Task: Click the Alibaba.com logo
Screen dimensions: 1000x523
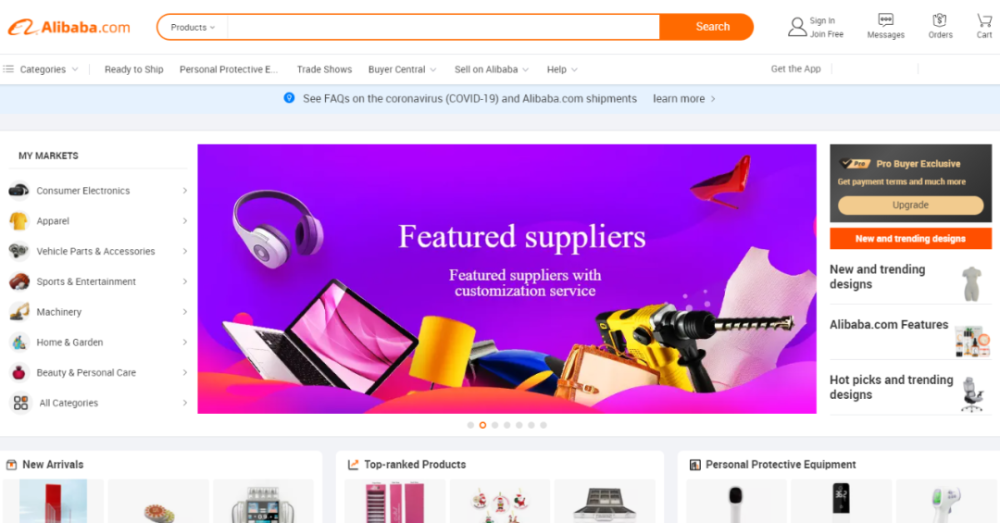Action: (69, 27)
